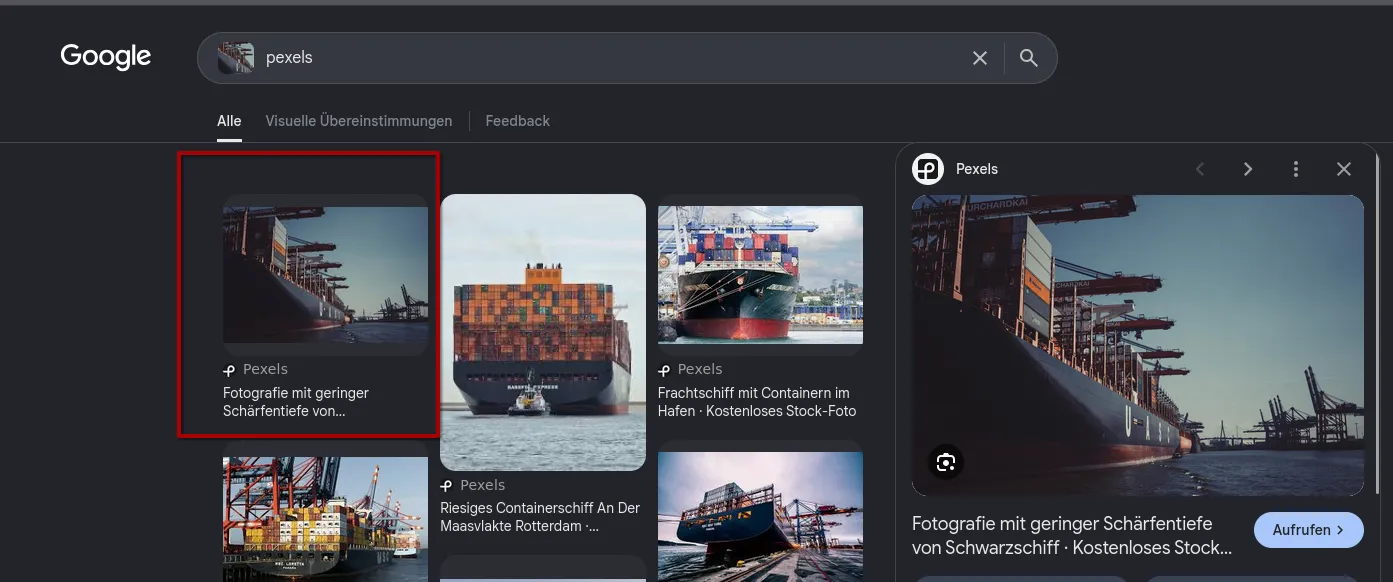Open the red-hulled cargo ship thumbnail
This screenshot has width=1393, height=582.
pyautogui.click(x=760, y=275)
